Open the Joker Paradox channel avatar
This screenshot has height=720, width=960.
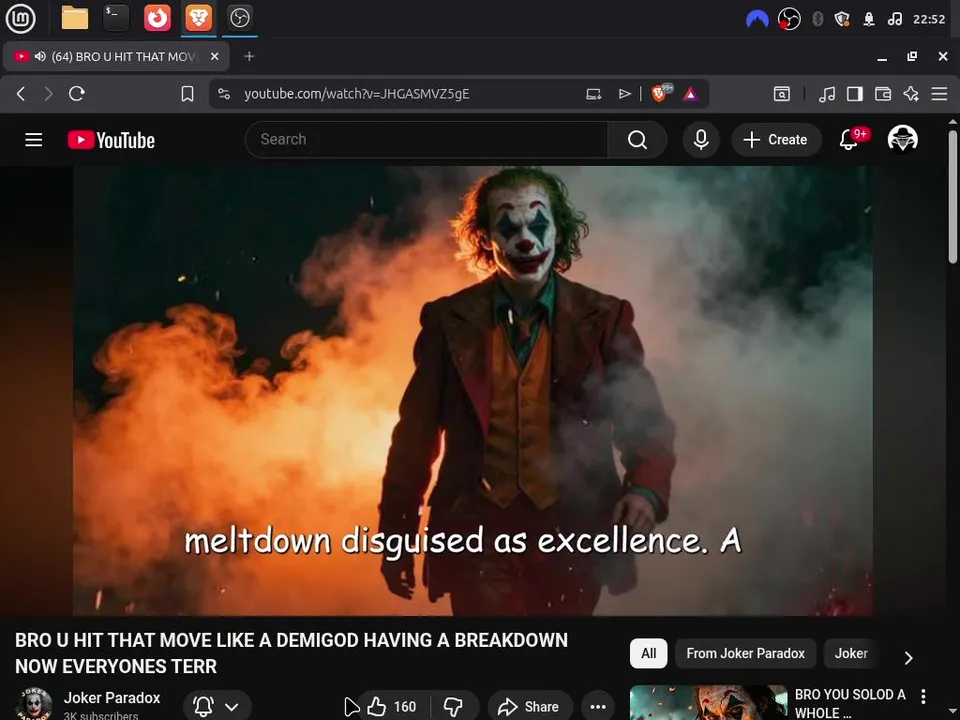pyautogui.click(x=34, y=704)
